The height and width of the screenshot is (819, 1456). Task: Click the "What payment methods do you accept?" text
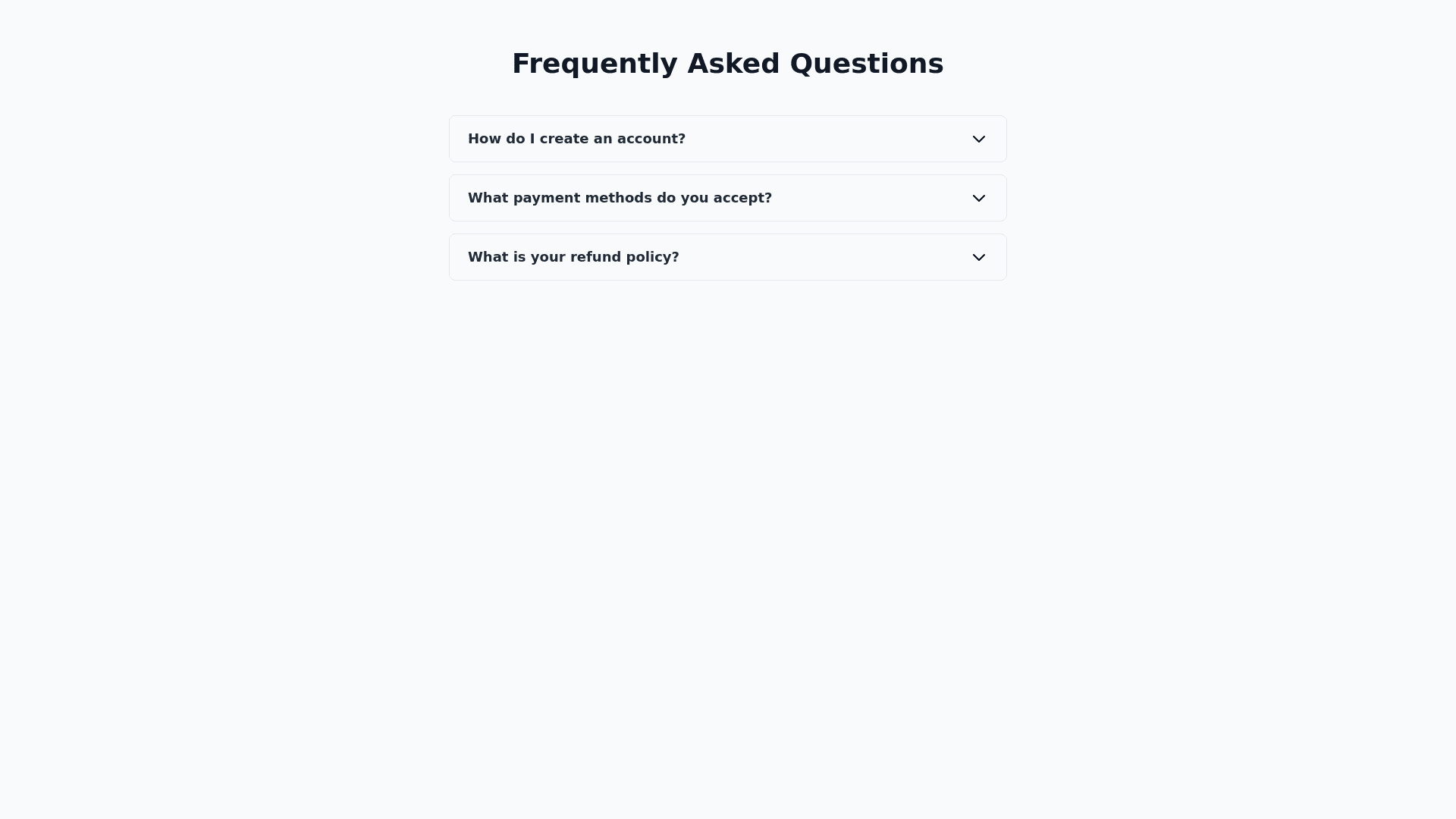(x=620, y=198)
